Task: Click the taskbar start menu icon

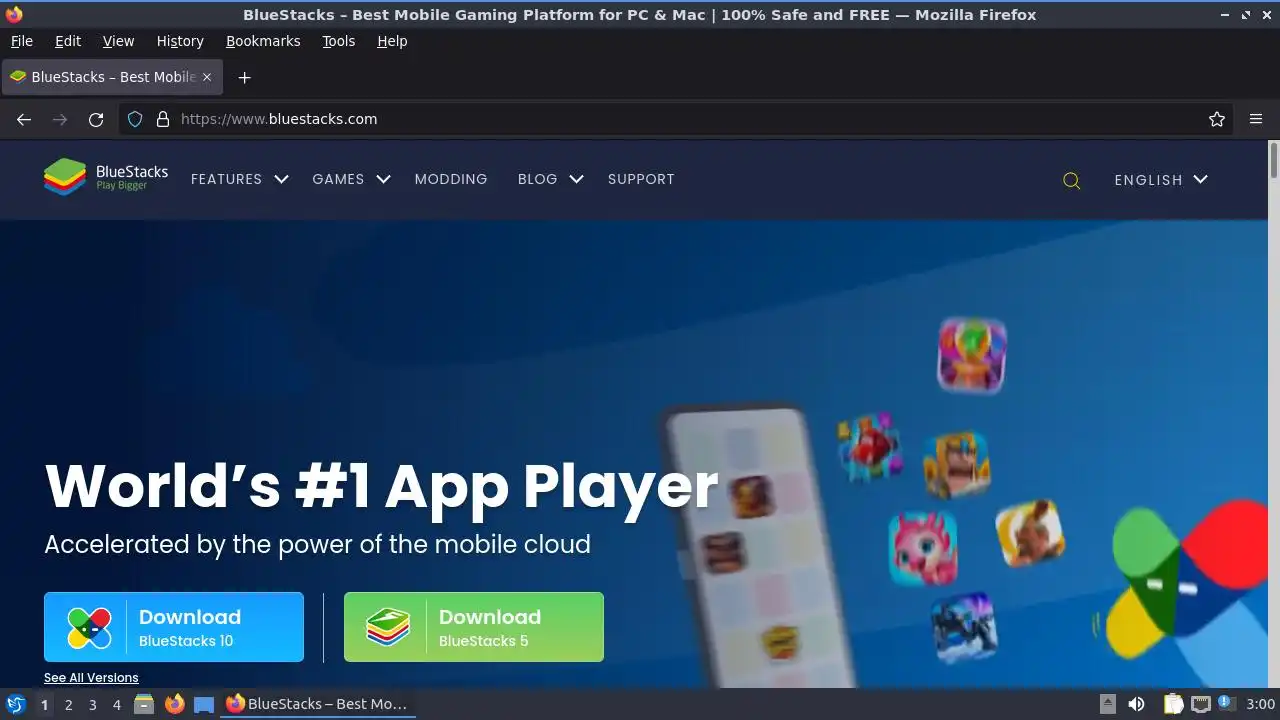Action: pyautogui.click(x=16, y=704)
